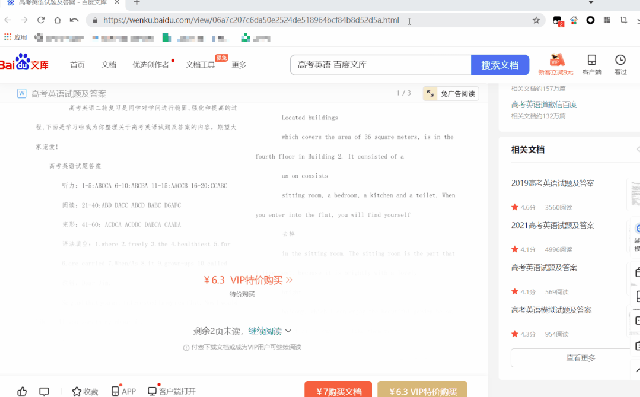Close the Baidu Wenku browser tab
Viewport: 640px width, 397px height.
[x=117, y=2]
